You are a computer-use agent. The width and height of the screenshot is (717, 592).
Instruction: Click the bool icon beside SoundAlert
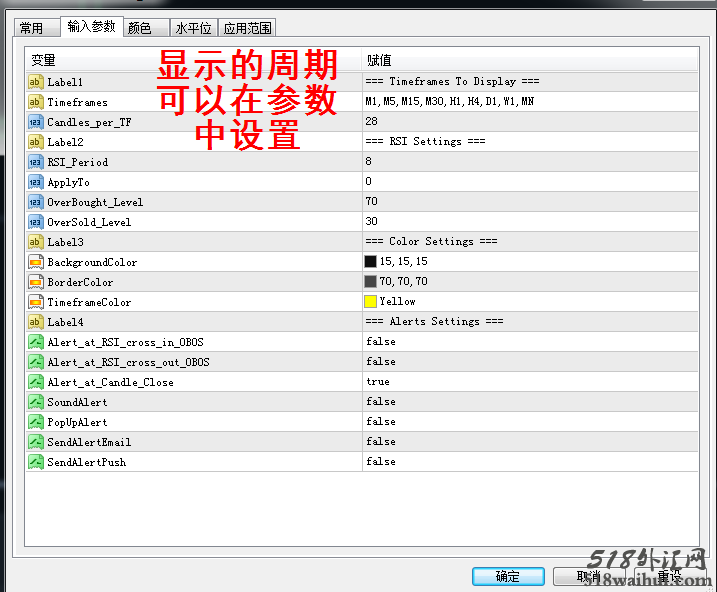tap(36, 402)
